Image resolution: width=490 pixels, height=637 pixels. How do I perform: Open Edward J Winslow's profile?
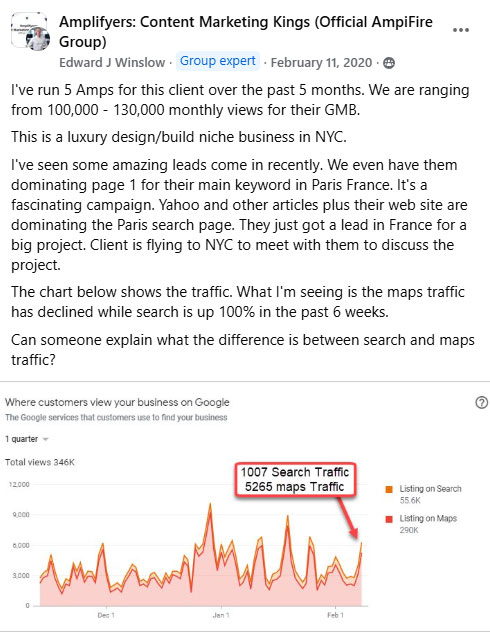click(x=112, y=63)
